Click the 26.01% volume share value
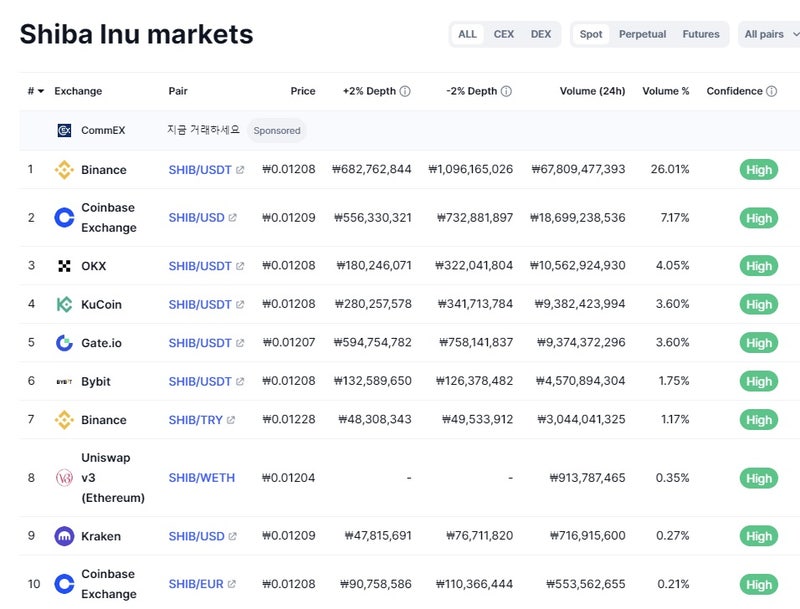Screen dimensions: 800x609 click(x=670, y=169)
